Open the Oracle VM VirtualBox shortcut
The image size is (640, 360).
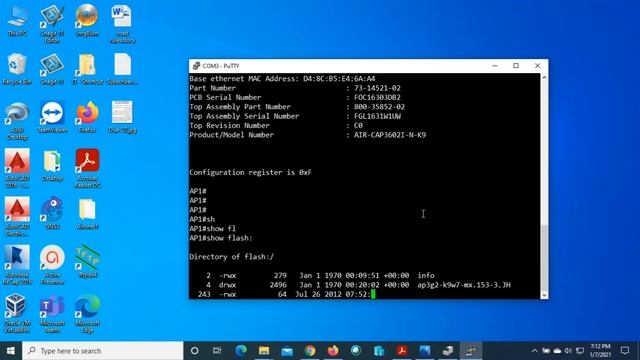click(17, 313)
